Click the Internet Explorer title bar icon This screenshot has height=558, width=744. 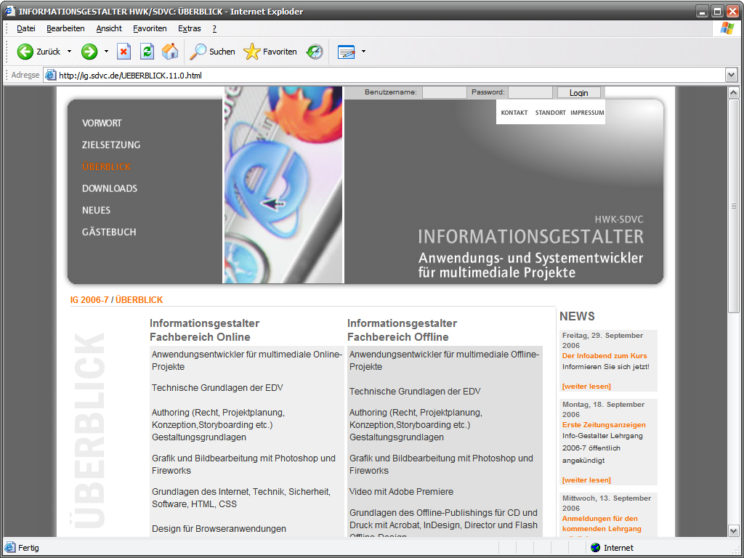[x=10, y=11]
